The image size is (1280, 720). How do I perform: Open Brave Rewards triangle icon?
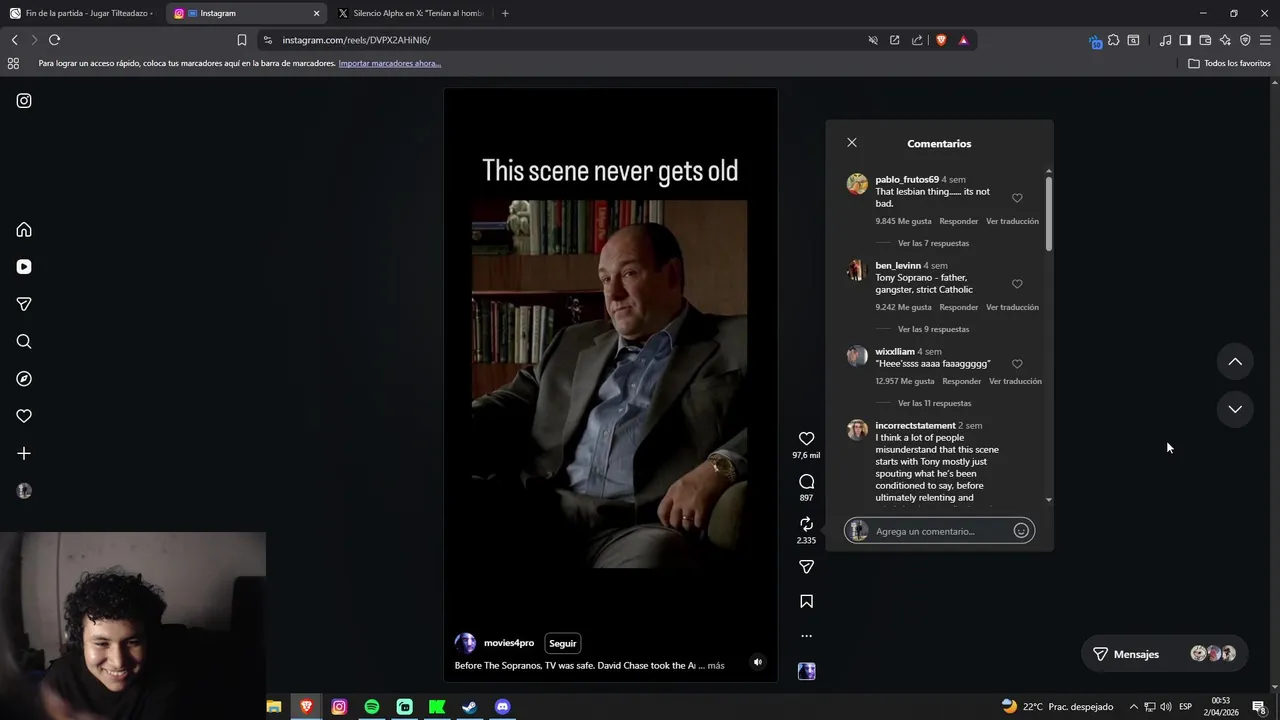point(963,40)
